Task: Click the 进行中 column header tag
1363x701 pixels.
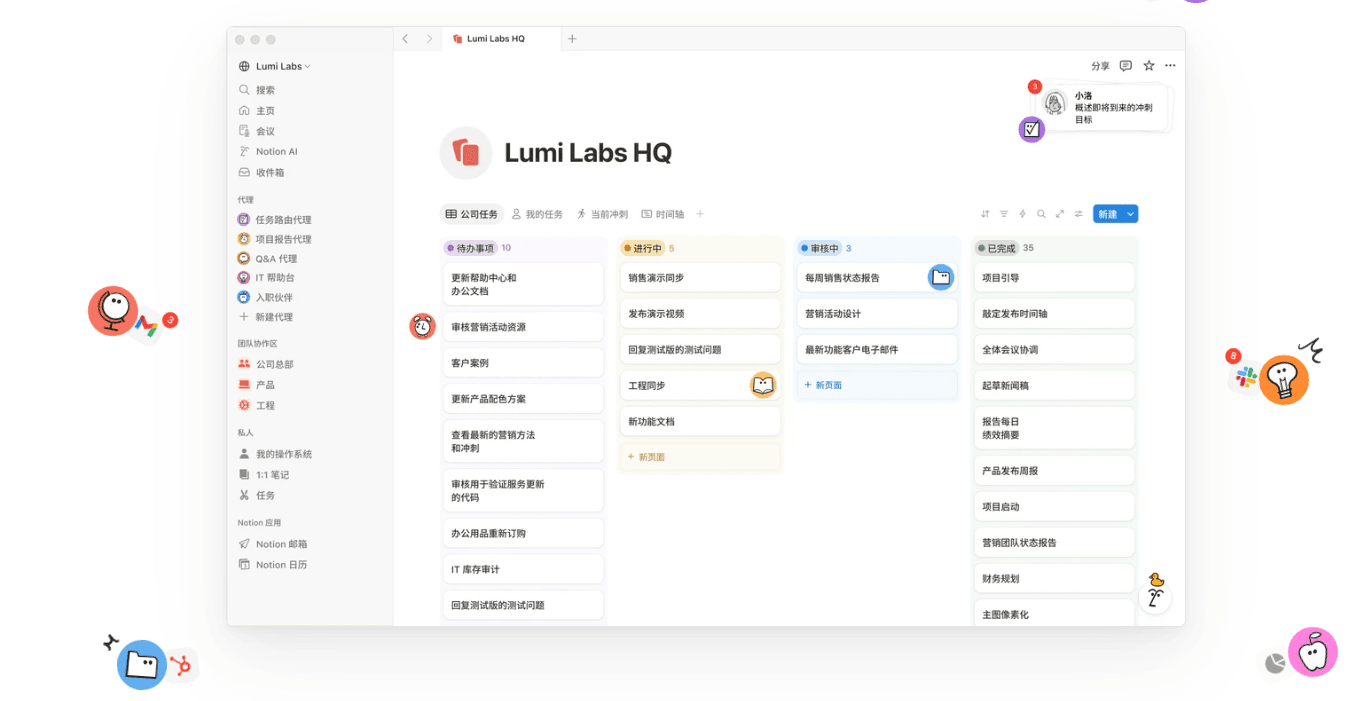Action: pos(642,248)
